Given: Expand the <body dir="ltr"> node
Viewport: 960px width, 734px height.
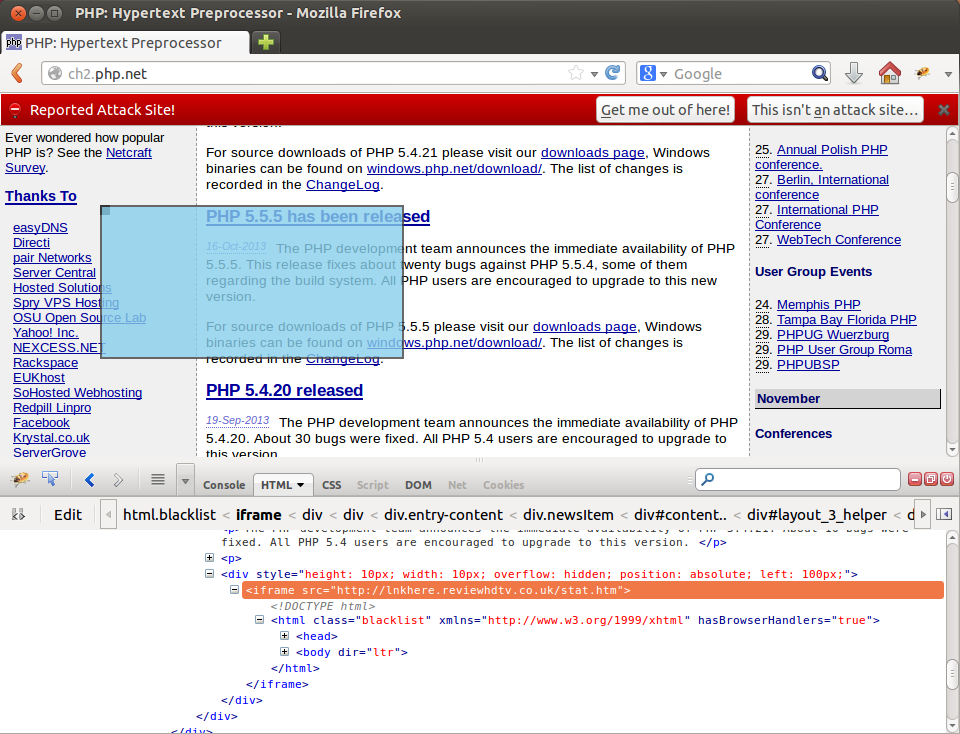Looking at the screenshot, I should tap(285, 652).
